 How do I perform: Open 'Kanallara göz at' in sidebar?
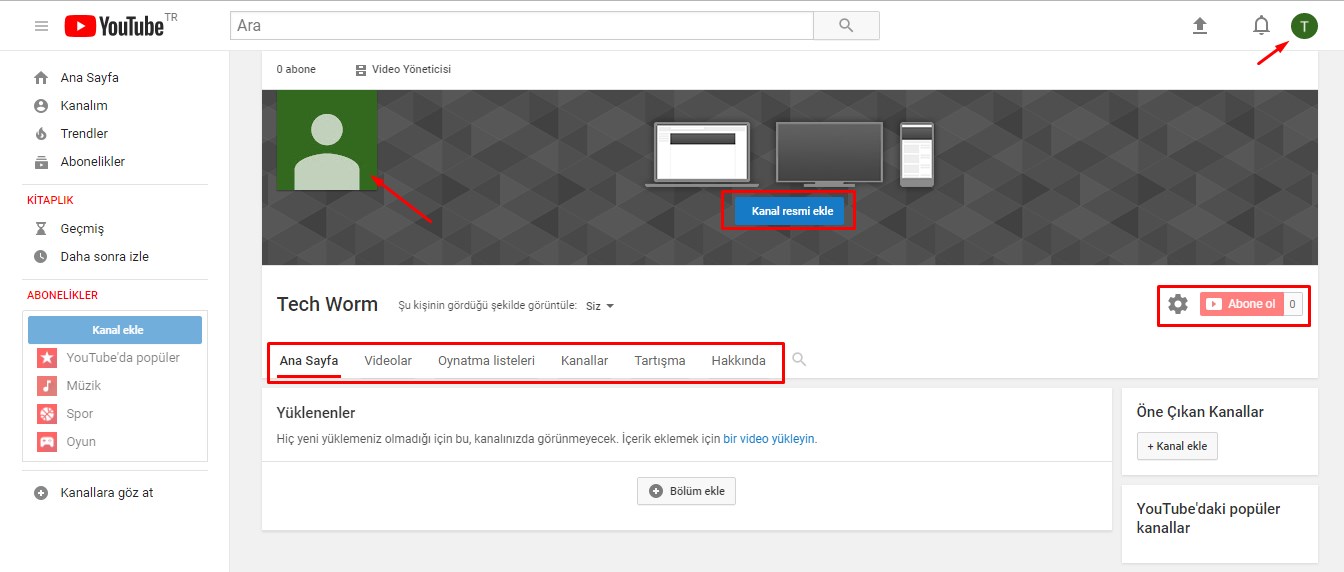(106, 493)
